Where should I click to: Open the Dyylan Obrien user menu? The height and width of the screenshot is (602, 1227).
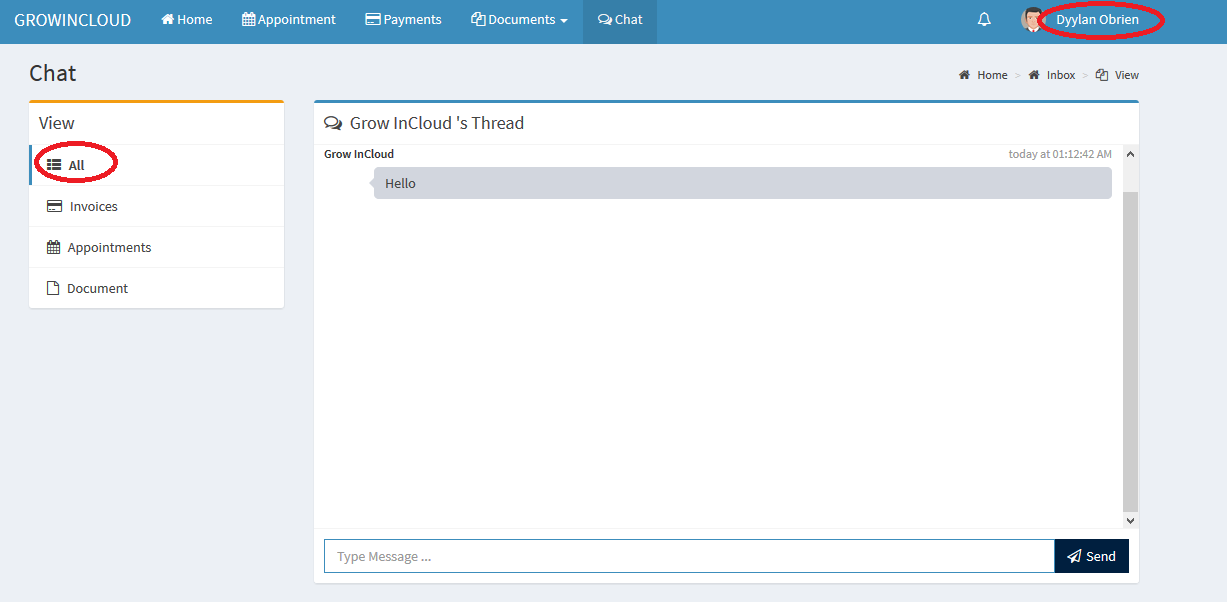(1097, 20)
